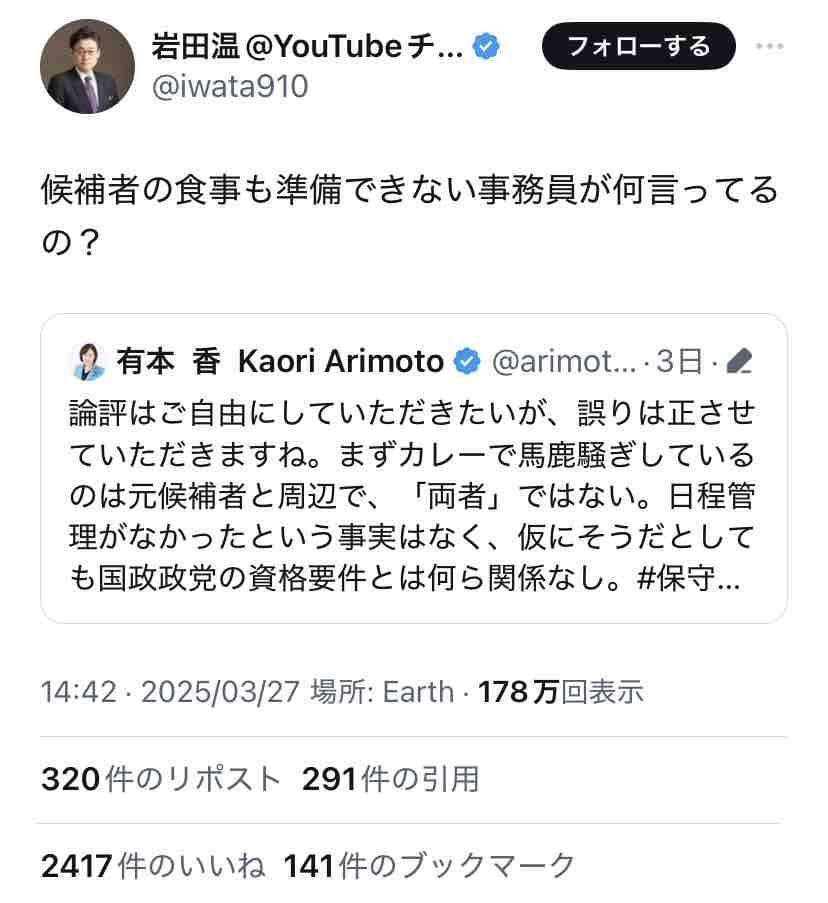The height and width of the screenshot is (903, 828).
Task: Open Kaori Arimoto's small avatar in quoted post
Action: (x=88, y=361)
